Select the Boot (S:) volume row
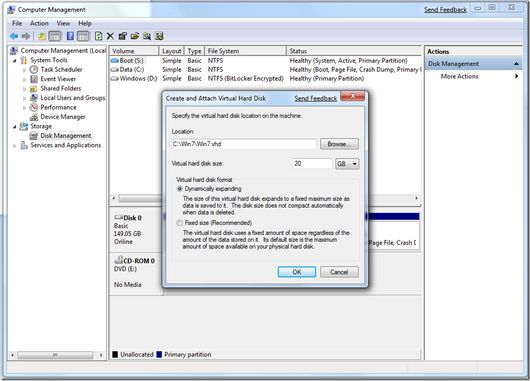 tap(265, 61)
